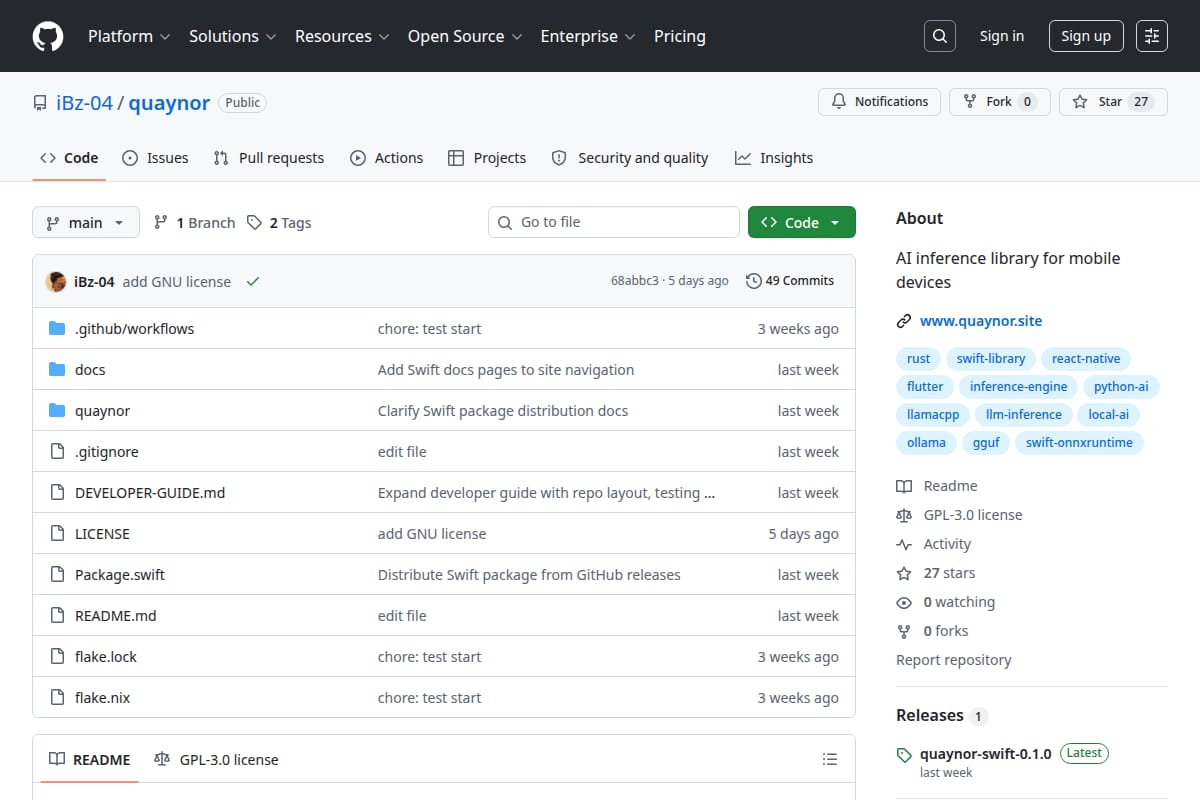Click the release tag icon beside quaynor-swift-0.1.0
Viewport: 1200px width, 800px height.
point(904,755)
